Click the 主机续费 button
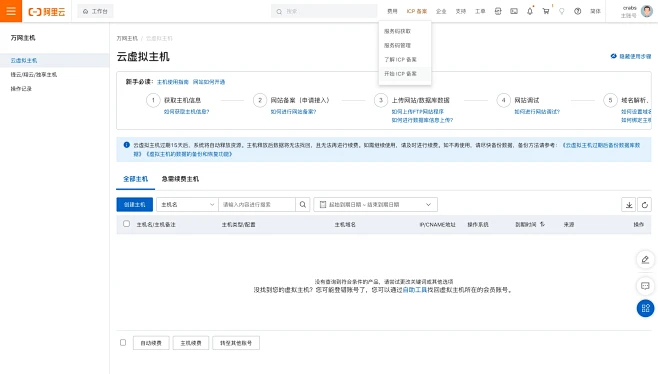This screenshot has height=374, width=658. click(x=191, y=343)
